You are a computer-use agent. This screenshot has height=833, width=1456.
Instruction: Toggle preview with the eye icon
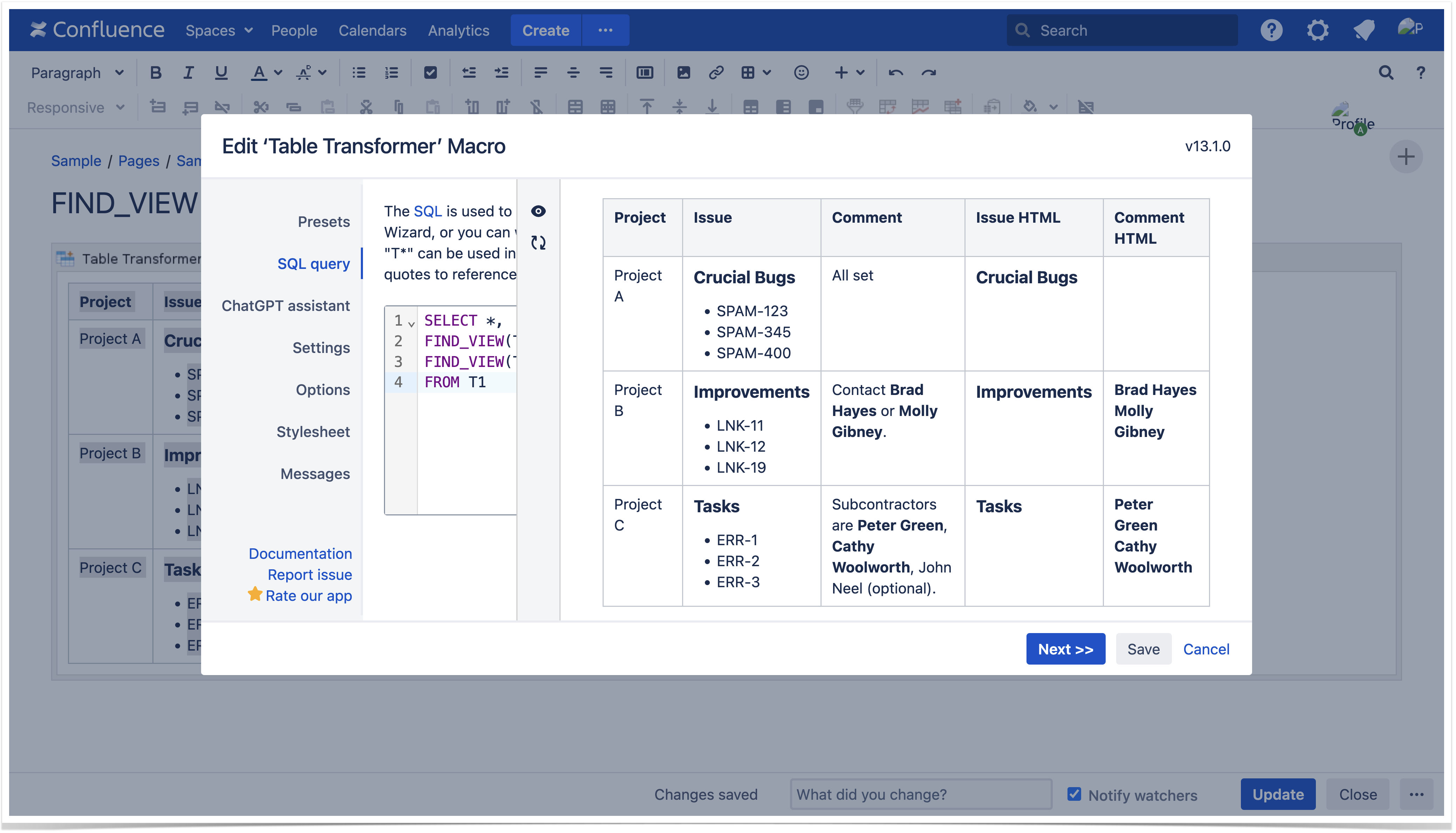[538, 211]
